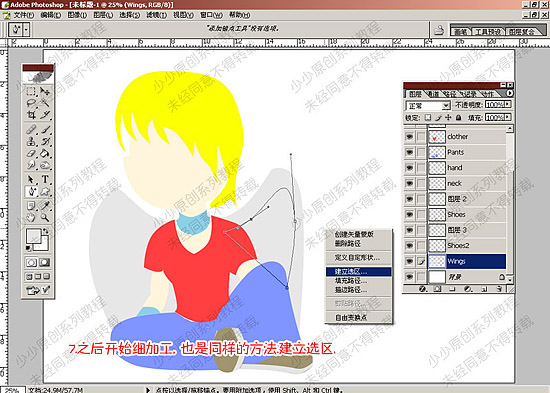Open the fill 填充 slider arrow
The height and width of the screenshot is (393, 550).
tap(508, 117)
